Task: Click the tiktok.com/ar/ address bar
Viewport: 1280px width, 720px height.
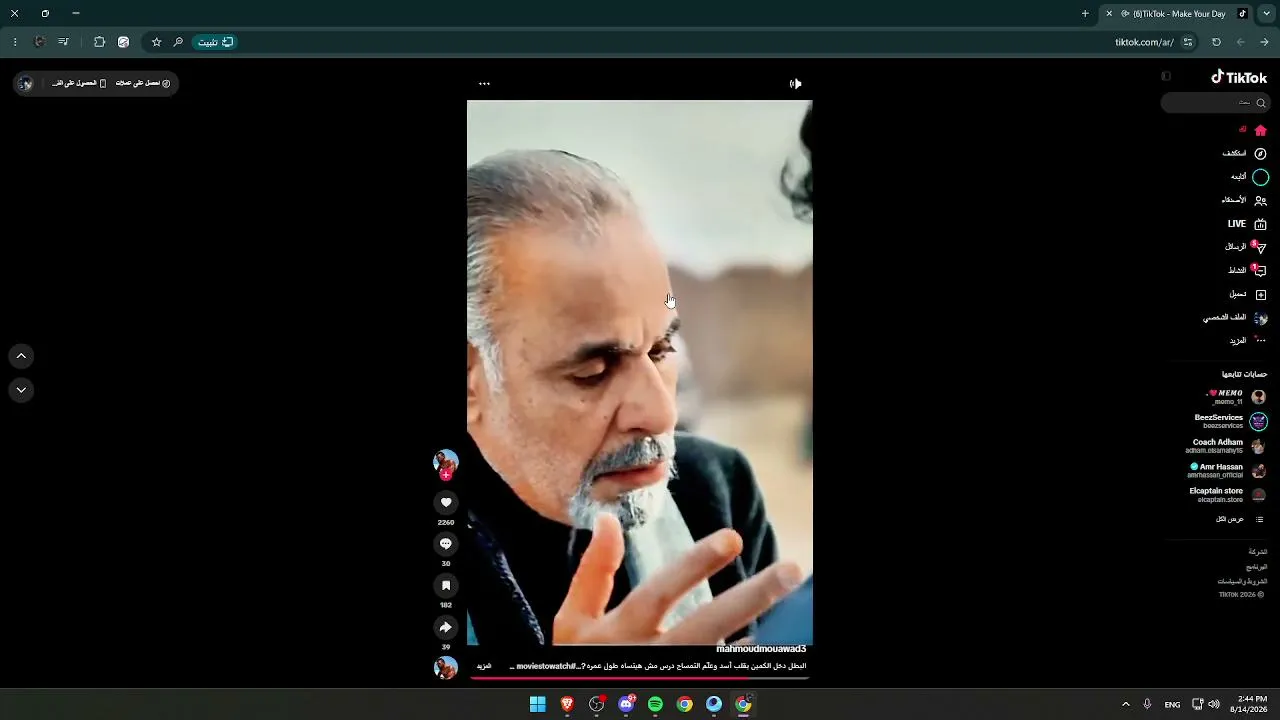Action: [1144, 42]
